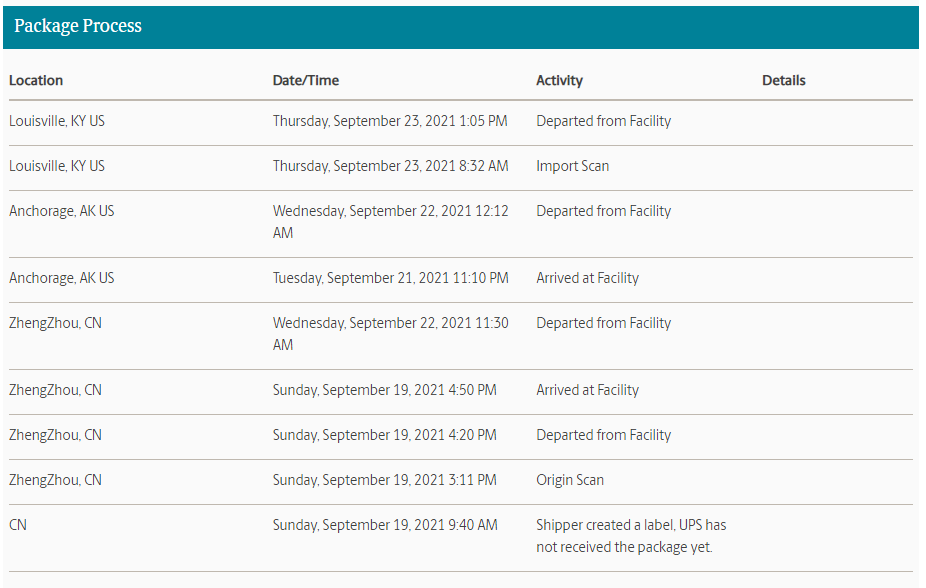The image size is (926, 588).
Task: Click the Package Process header title
Action: [78, 27]
